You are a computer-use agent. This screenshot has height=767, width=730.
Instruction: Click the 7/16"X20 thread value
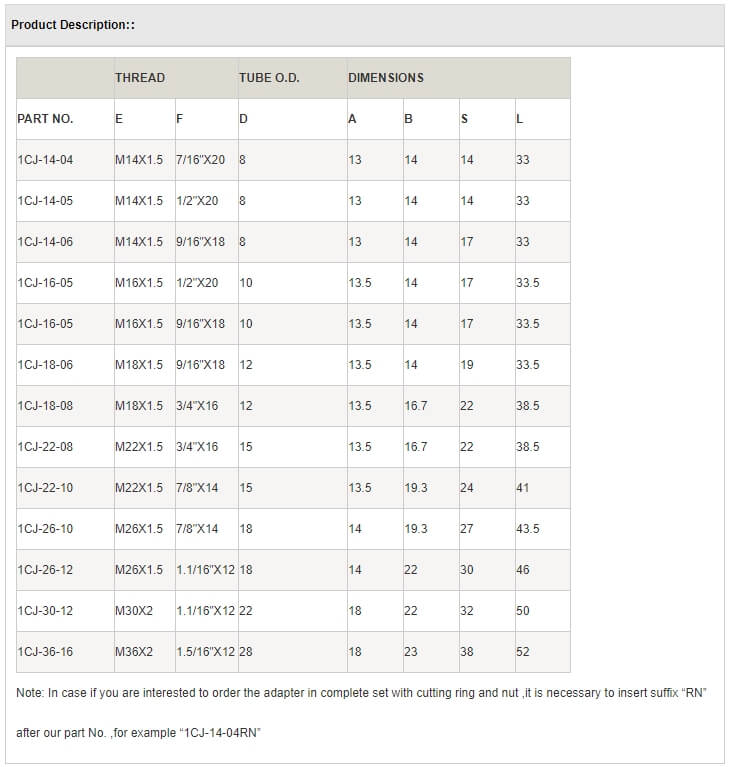(x=200, y=160)
